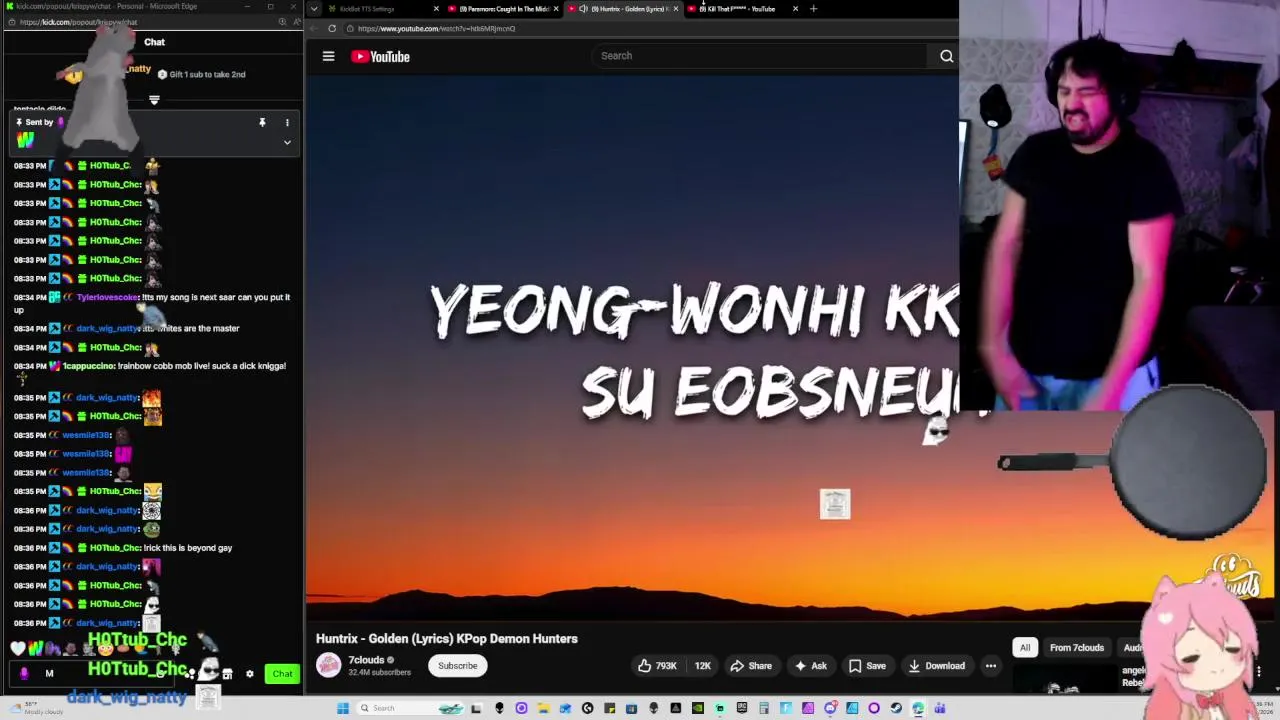Share the Huntrix Golden video
The image size is (1280, 720).
coord(751,666)
